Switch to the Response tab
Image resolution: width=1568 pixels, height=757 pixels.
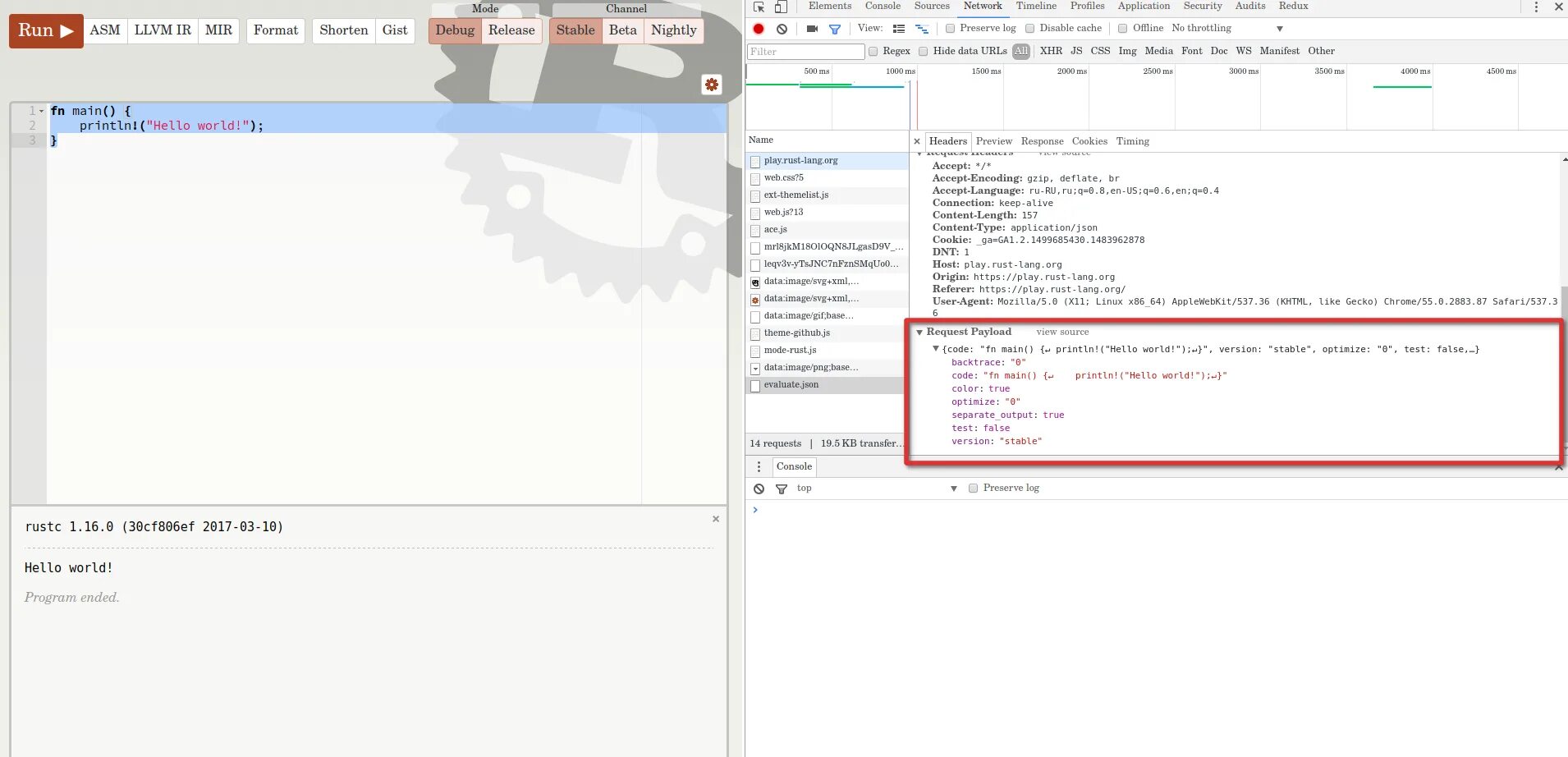[1042, 141]
